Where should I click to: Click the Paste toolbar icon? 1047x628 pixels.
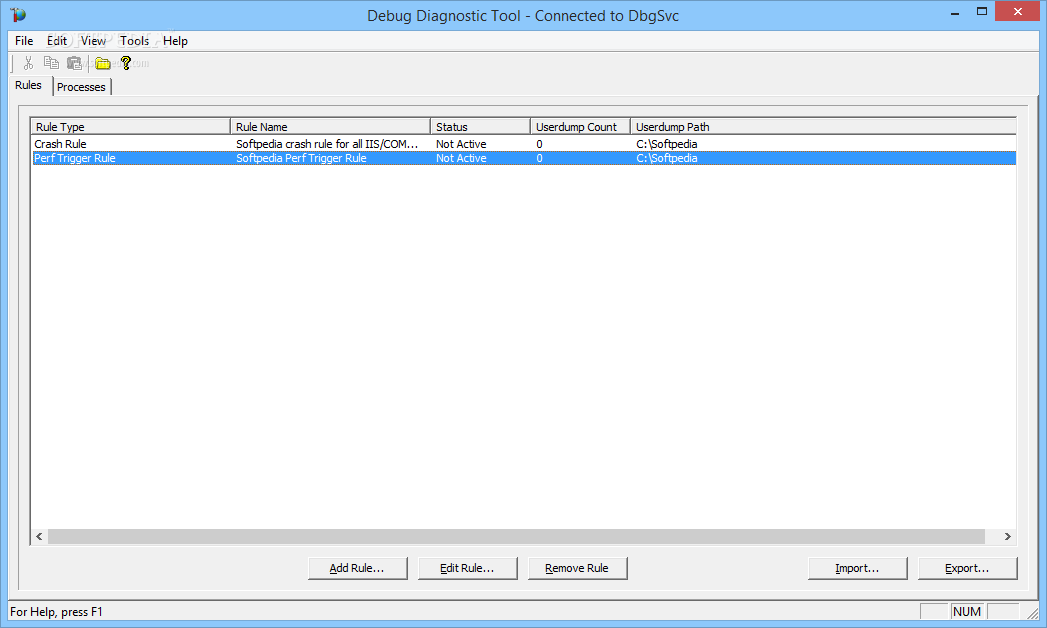pos(74,63)
